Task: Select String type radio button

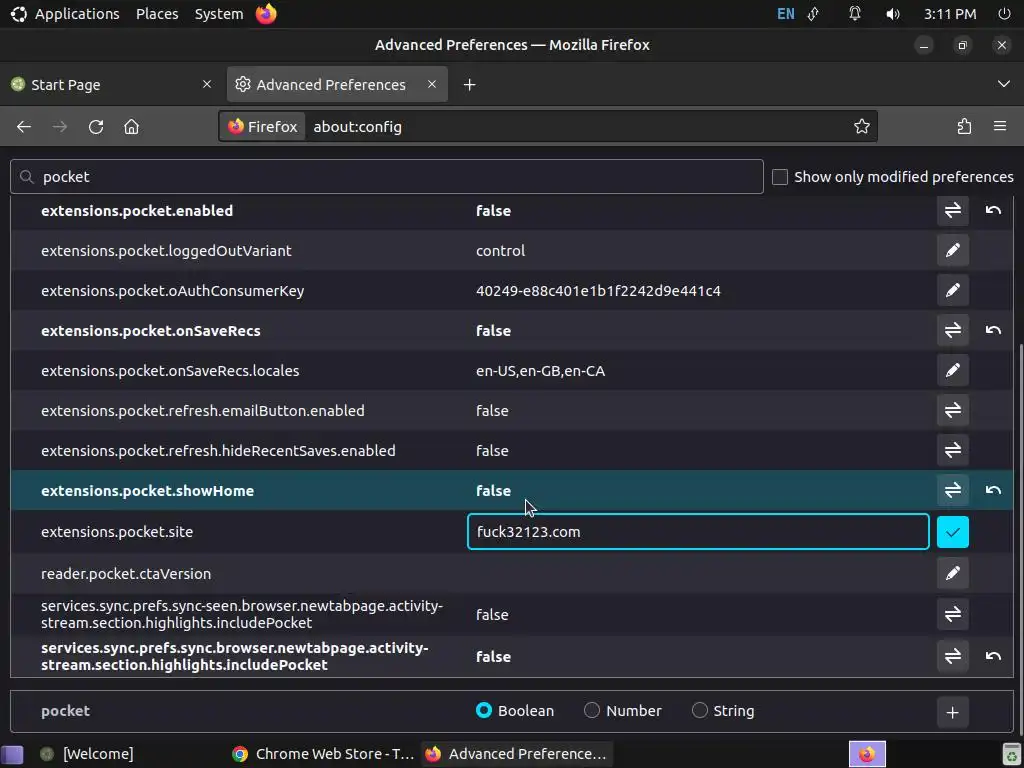Action: pyautogui.click(x=699, y=711)
